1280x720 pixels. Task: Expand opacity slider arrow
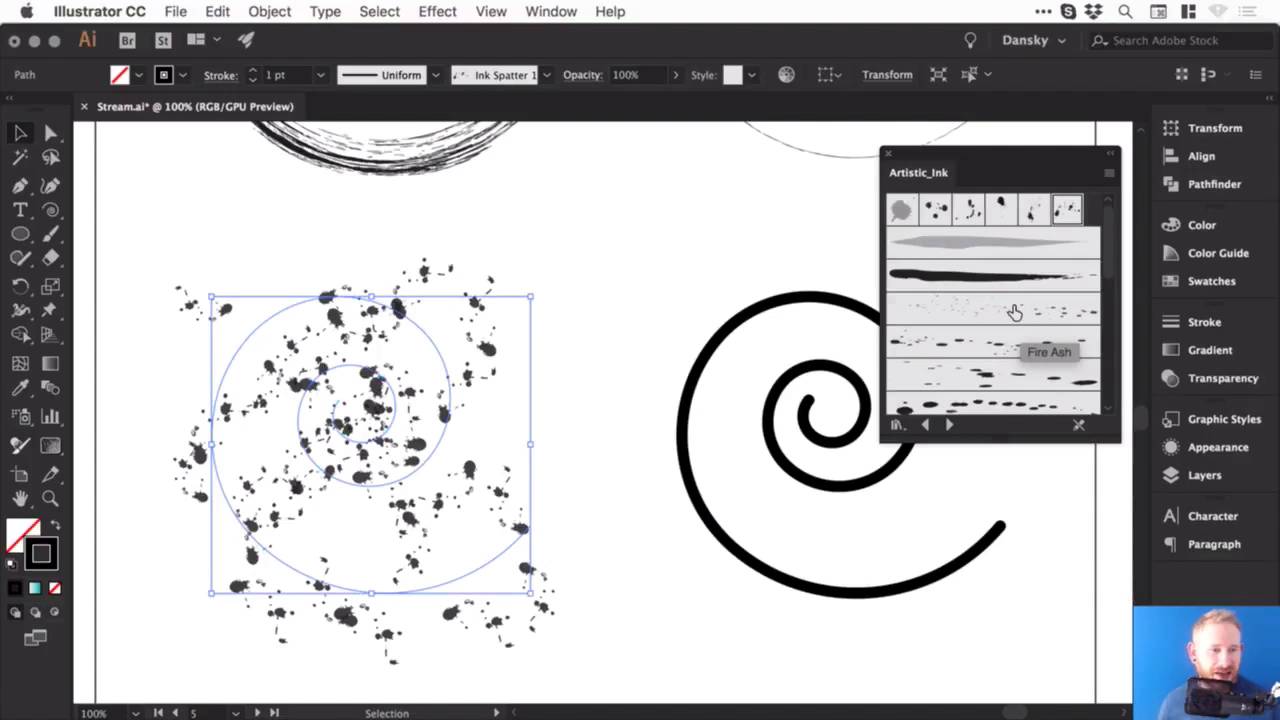click(675, 75)
